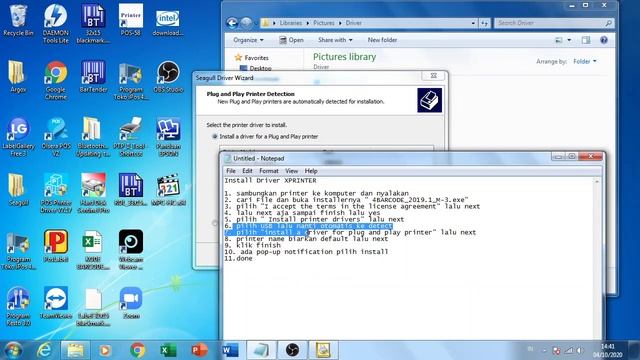This screenshot has width=640, height=360.
Task: Launch the Webcam Viewer shortcut
Action: pos(131,250)
